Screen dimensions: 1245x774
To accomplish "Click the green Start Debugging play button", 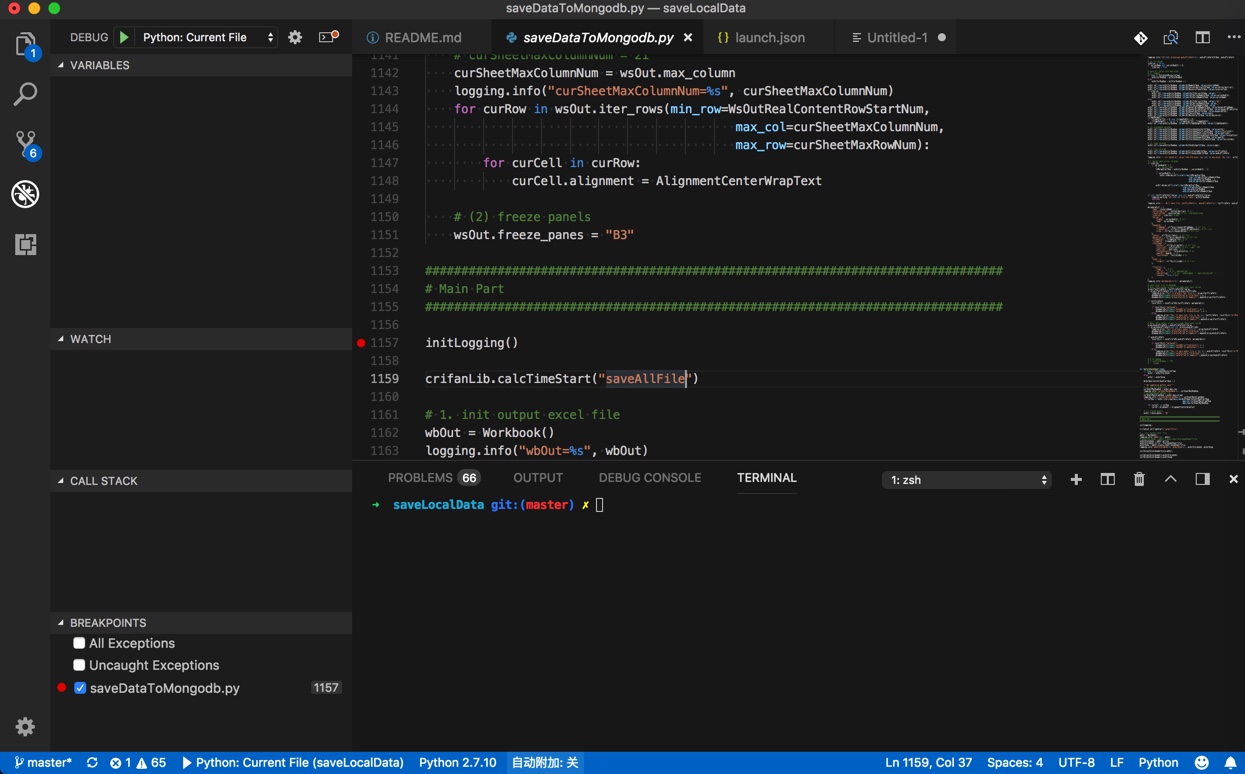I will tap(124, 37).
